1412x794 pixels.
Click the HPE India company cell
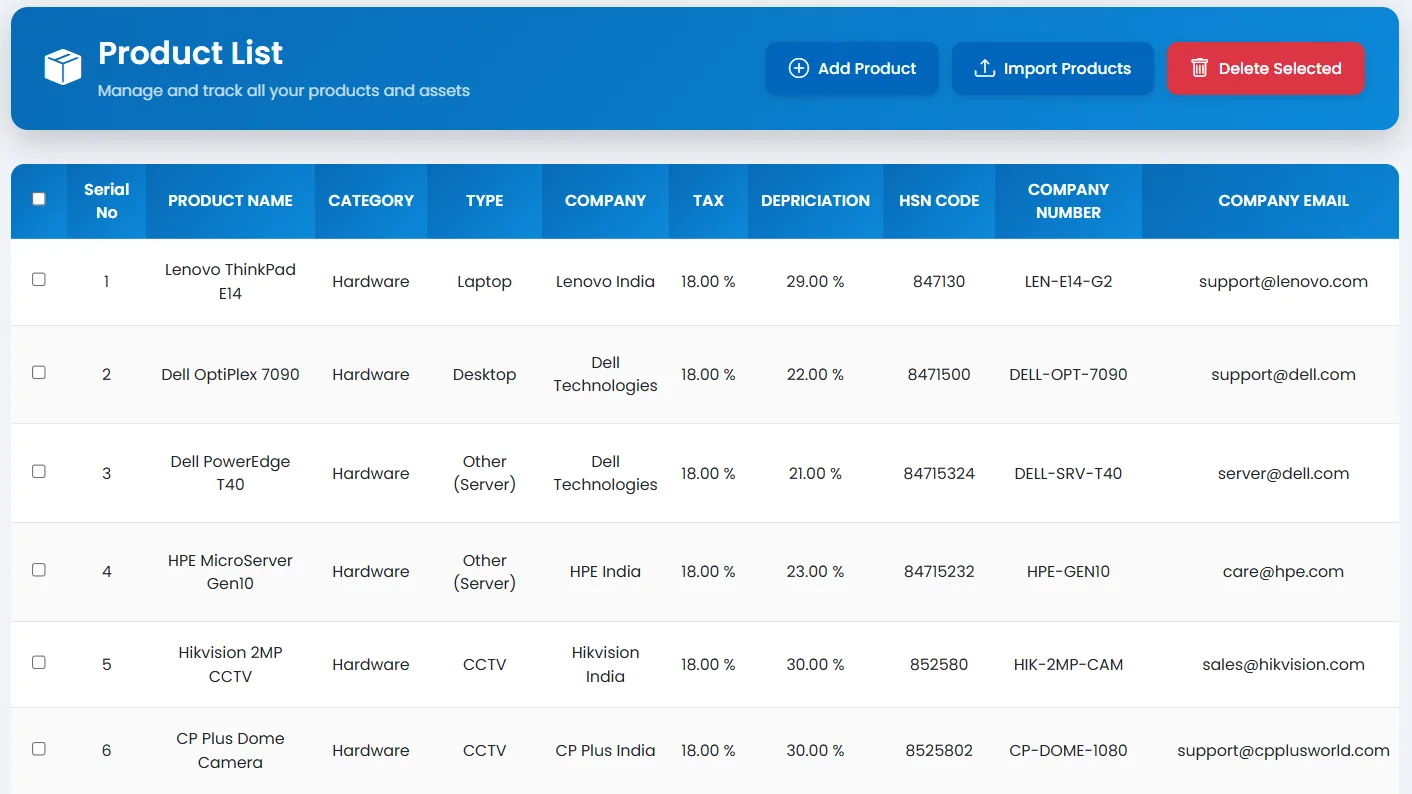coord(605,572)
